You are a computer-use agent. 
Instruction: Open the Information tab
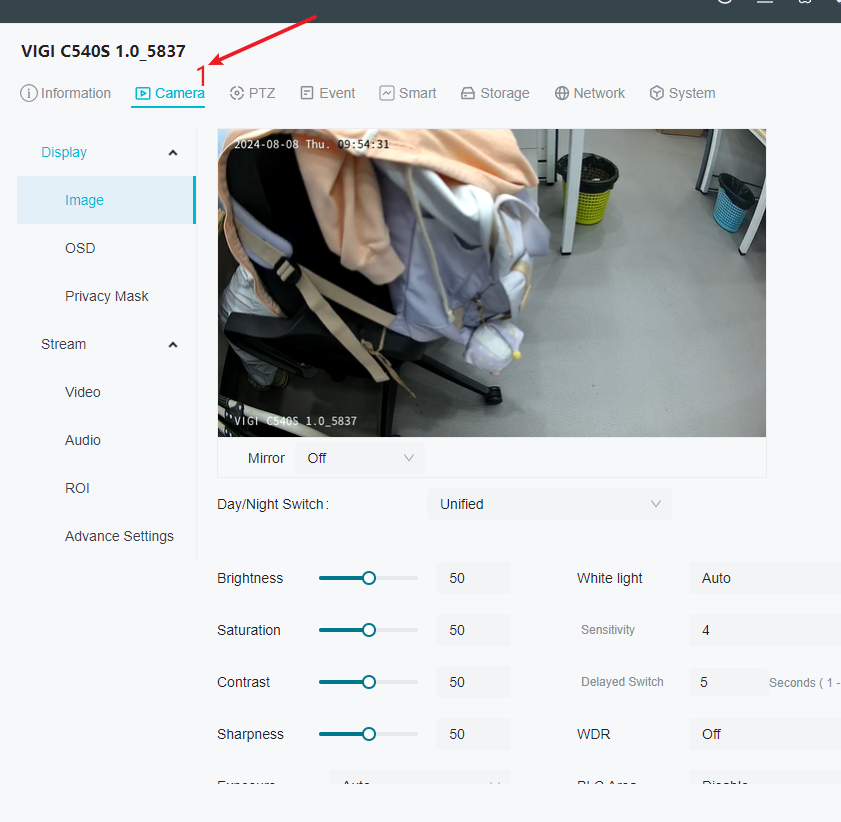tap(65, 93)
